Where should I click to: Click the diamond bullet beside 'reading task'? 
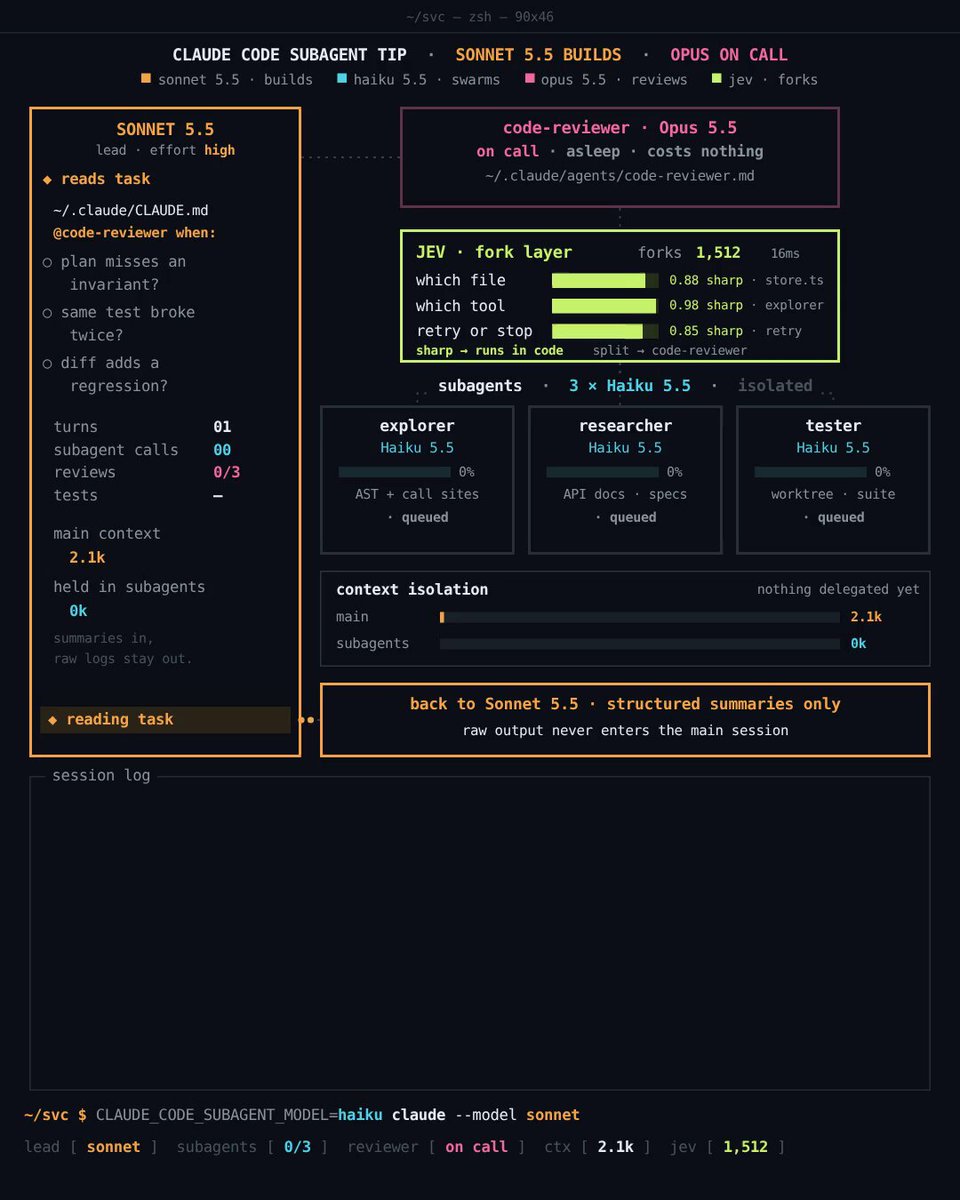pos(53,719)
